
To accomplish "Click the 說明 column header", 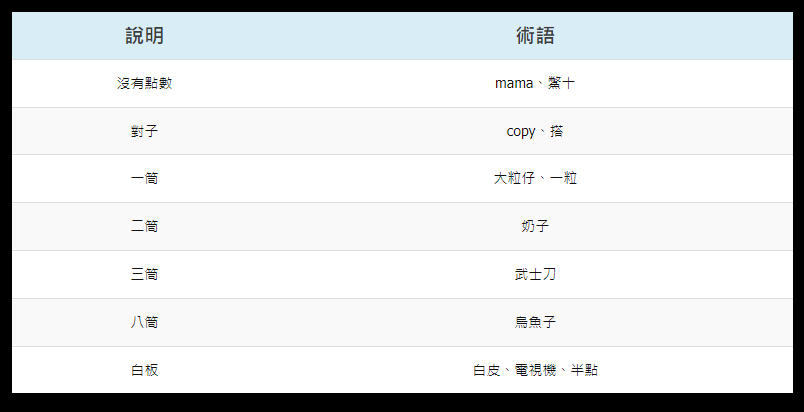I will coord(144,36).
